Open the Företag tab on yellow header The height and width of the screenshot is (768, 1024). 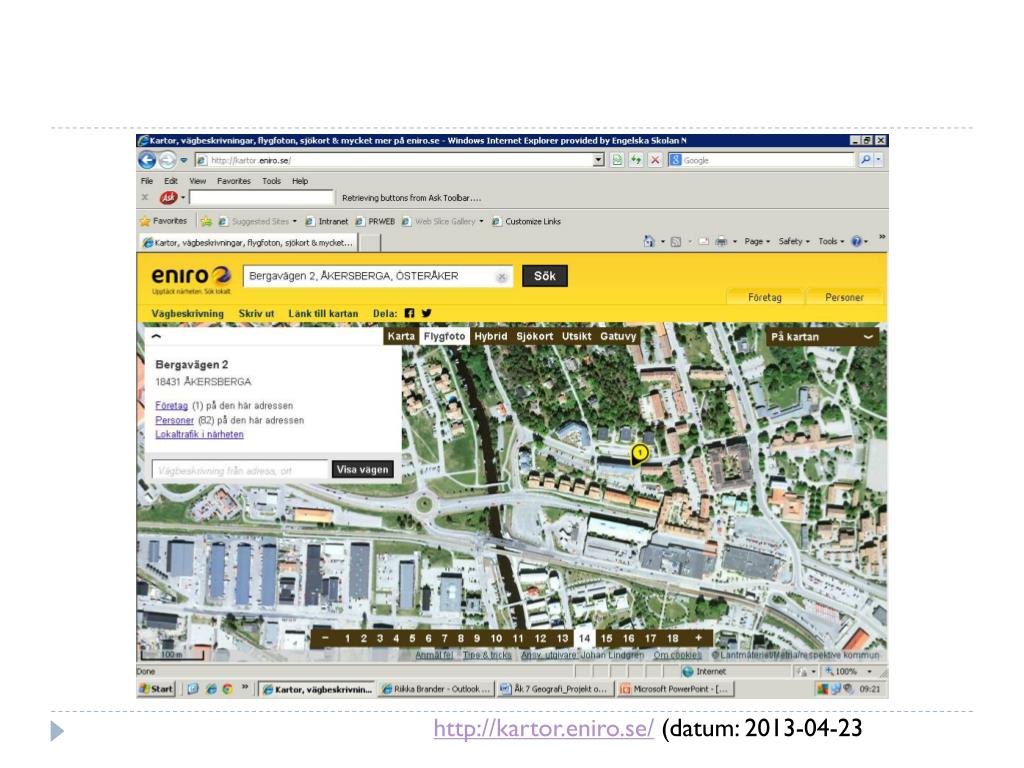[765, 297]
